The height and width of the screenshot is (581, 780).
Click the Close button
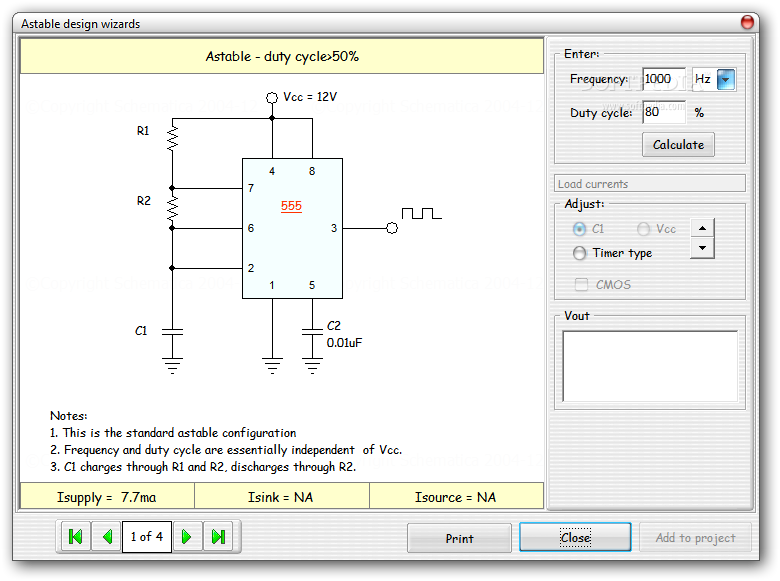575,537
